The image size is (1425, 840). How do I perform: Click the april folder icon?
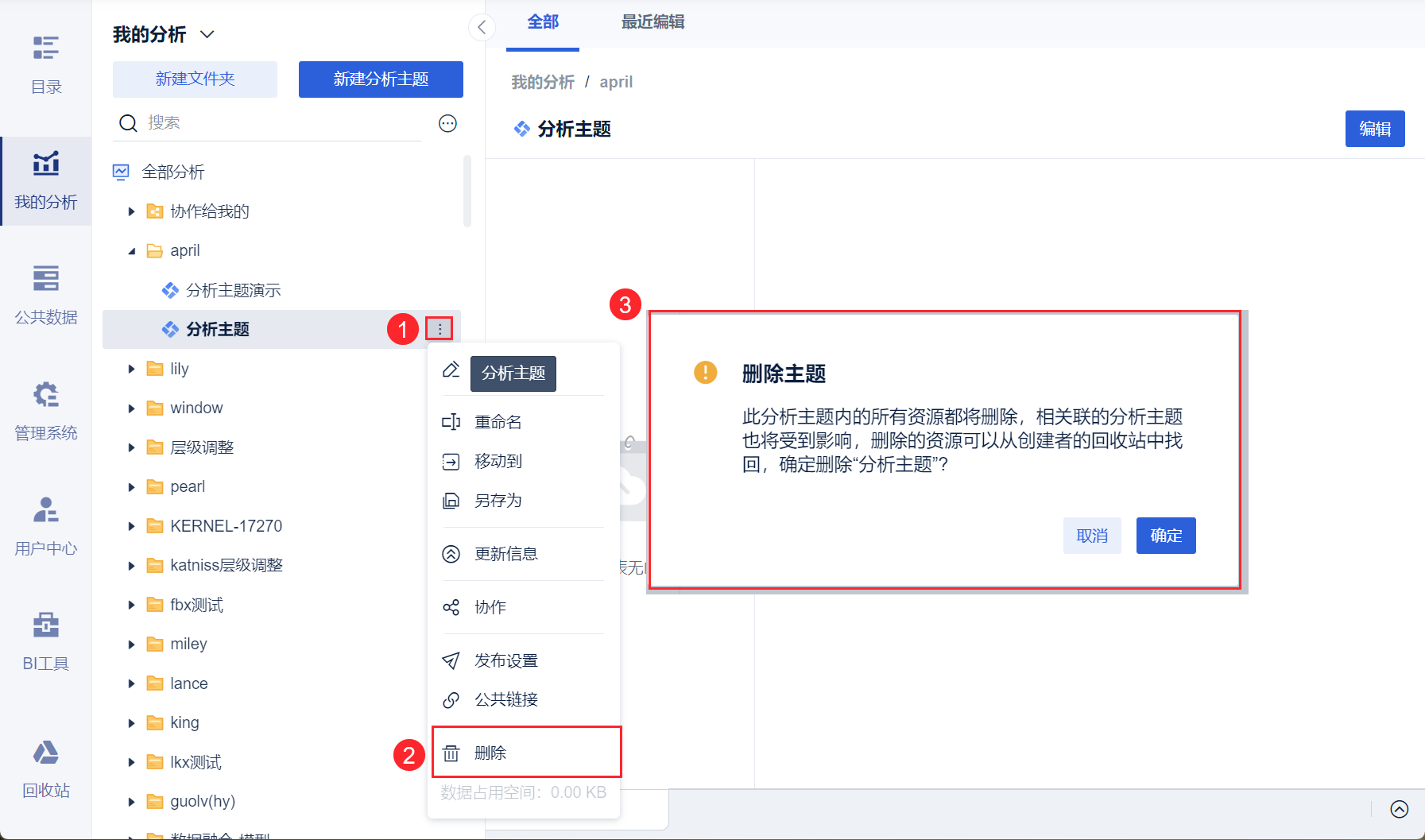pos(155,251)
